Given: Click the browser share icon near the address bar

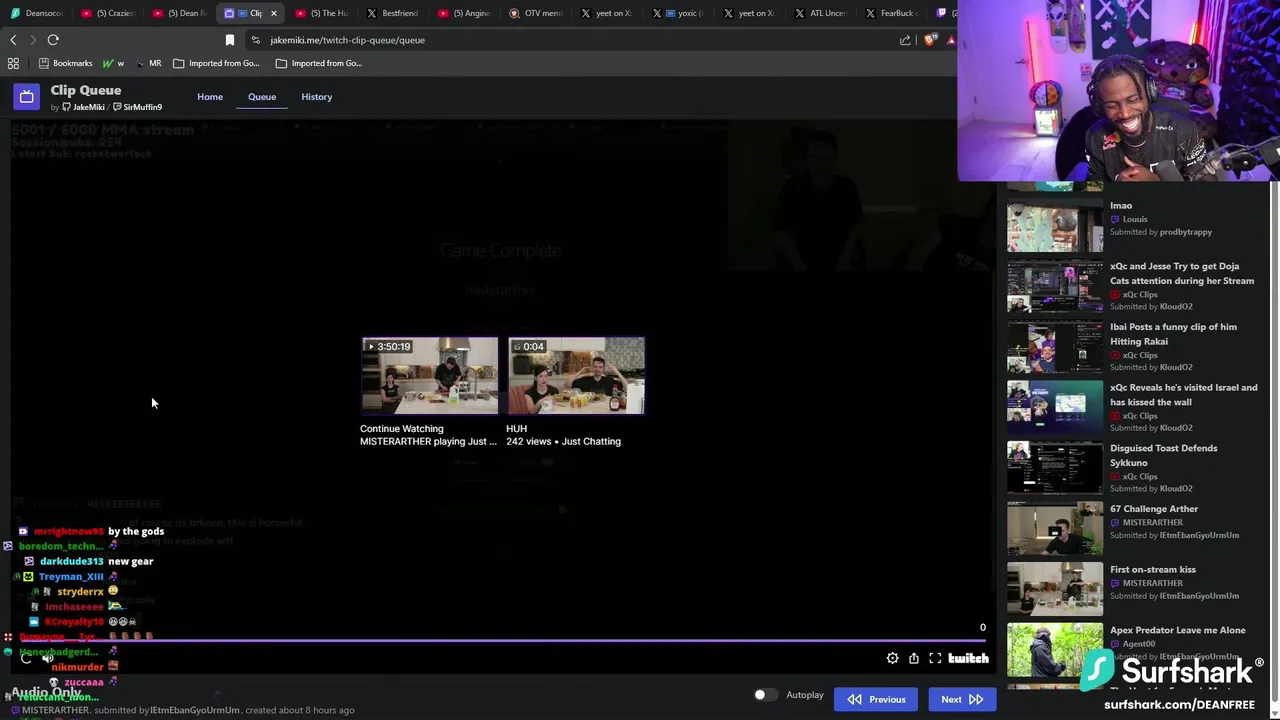Looking at the screenshot, I should (x=905, y=40).
